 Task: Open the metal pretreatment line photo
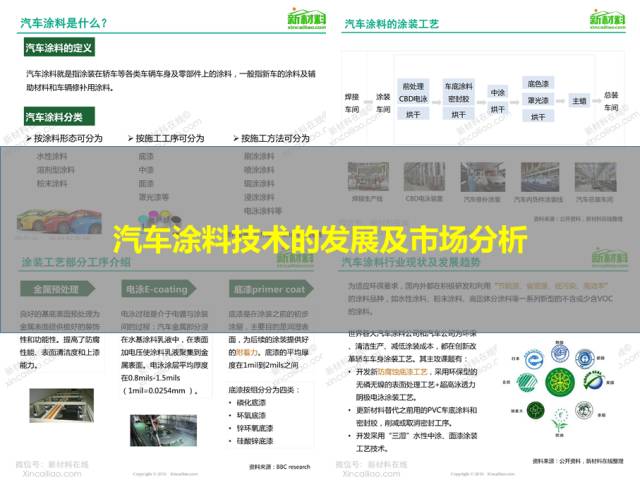62,405
